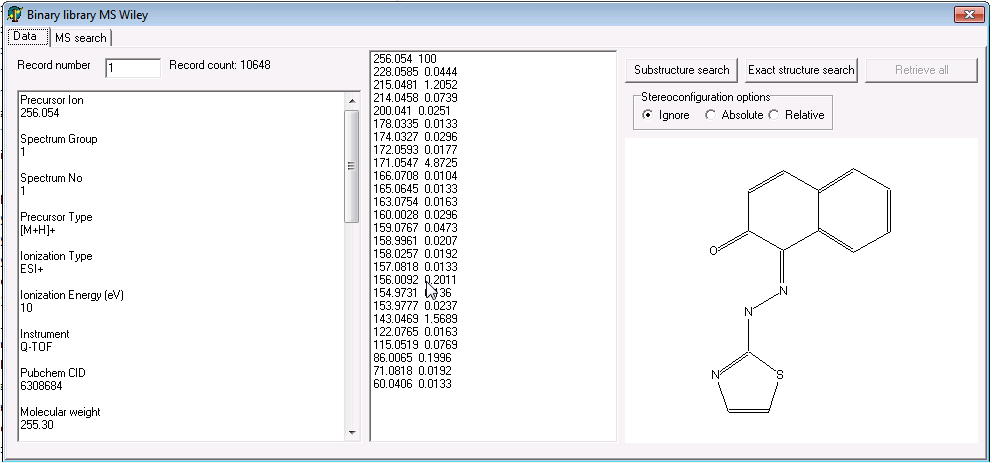Click the metadata panel scrollbar thumb
This screenshot has width=992, height=463.
click(351, 165)
